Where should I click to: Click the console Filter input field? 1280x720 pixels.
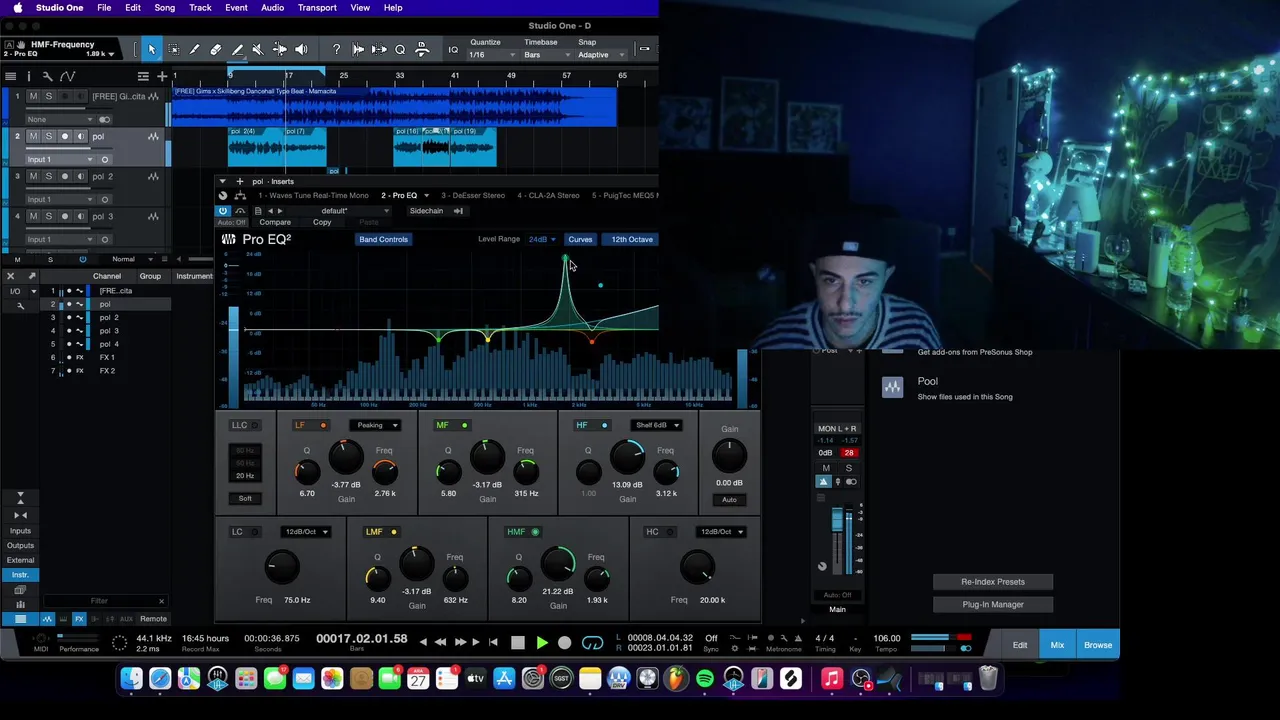click(x=100, y=601)
